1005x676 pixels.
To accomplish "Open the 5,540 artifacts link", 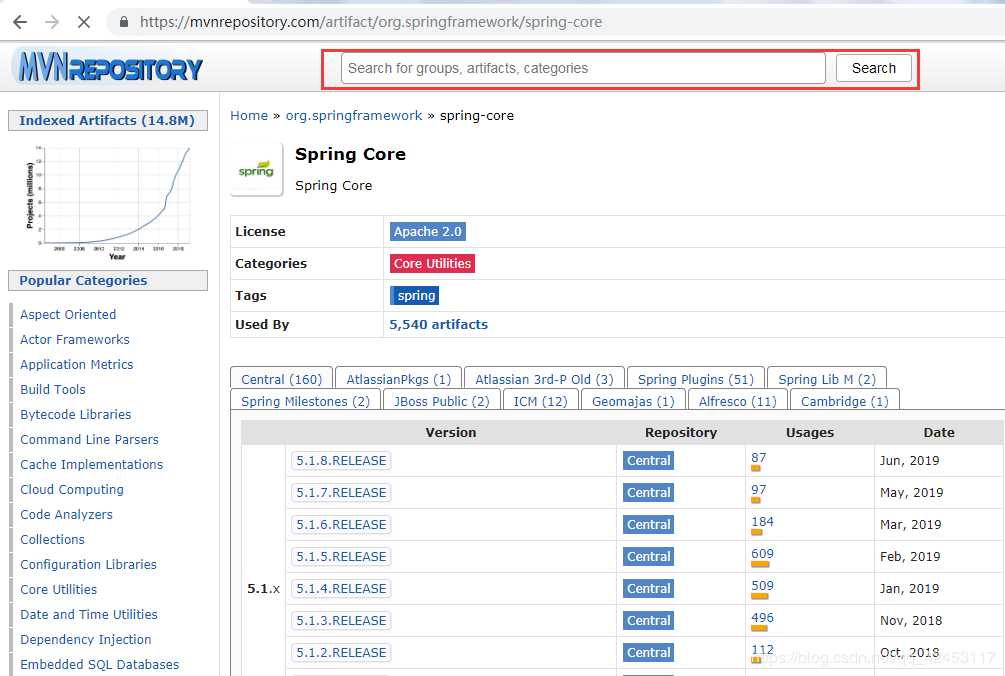I will (438, 324).
